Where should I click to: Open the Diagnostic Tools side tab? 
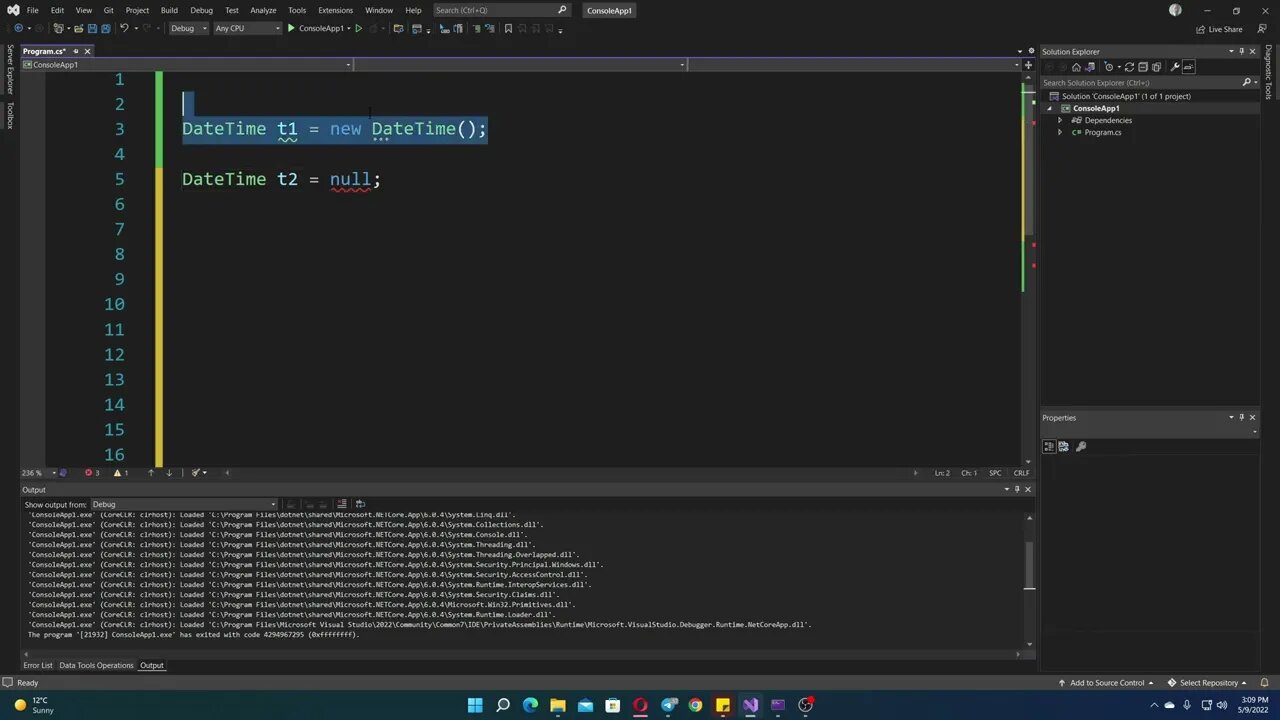1268,72
